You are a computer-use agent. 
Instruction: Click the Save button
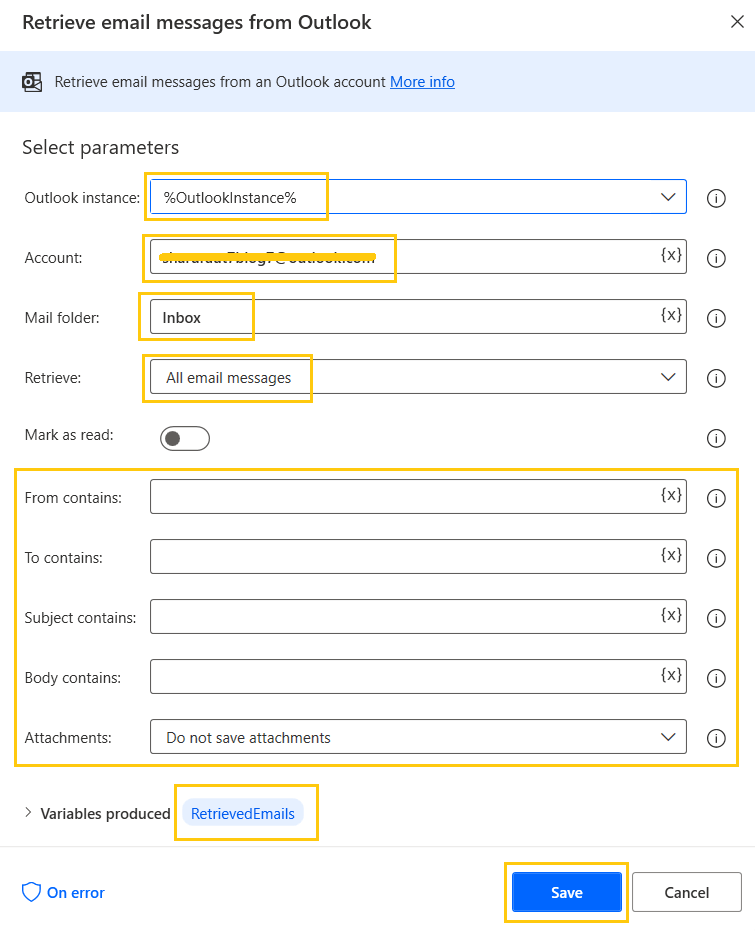click(566, 892)
